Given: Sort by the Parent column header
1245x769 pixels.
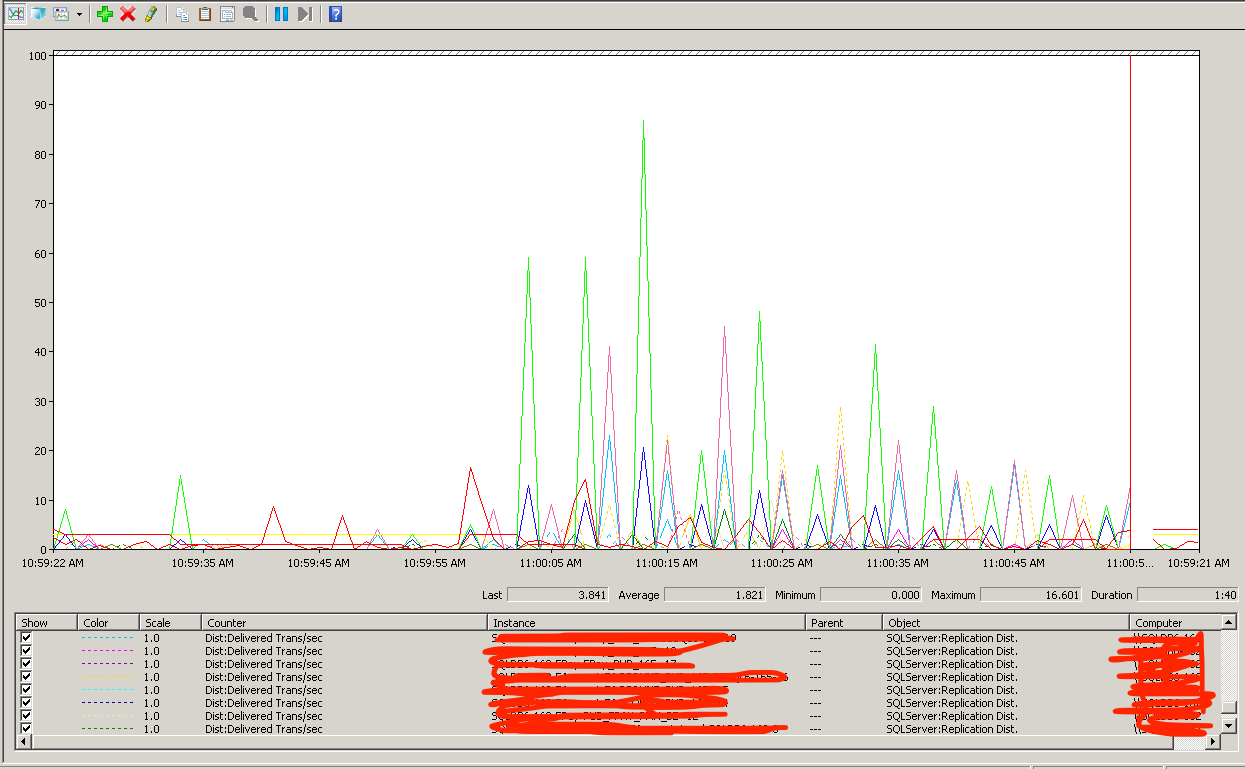Looking at the screenshot, I should 844,622.
